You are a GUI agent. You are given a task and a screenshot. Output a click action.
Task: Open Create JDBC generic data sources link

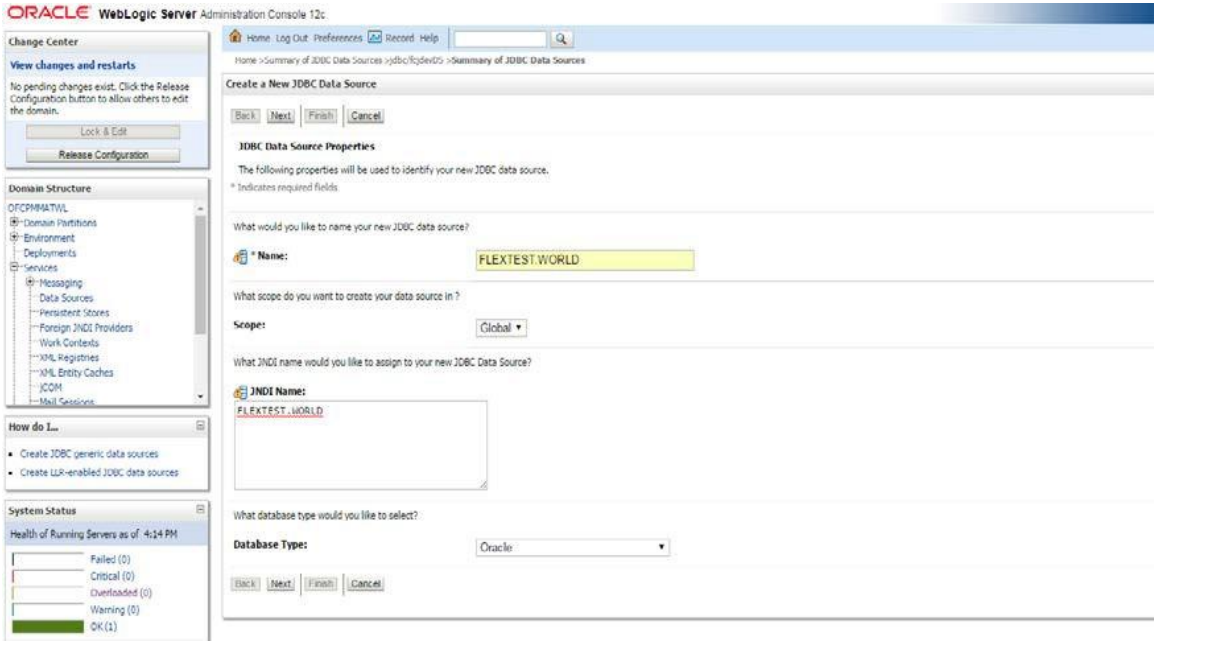click(x=90, y=456)
